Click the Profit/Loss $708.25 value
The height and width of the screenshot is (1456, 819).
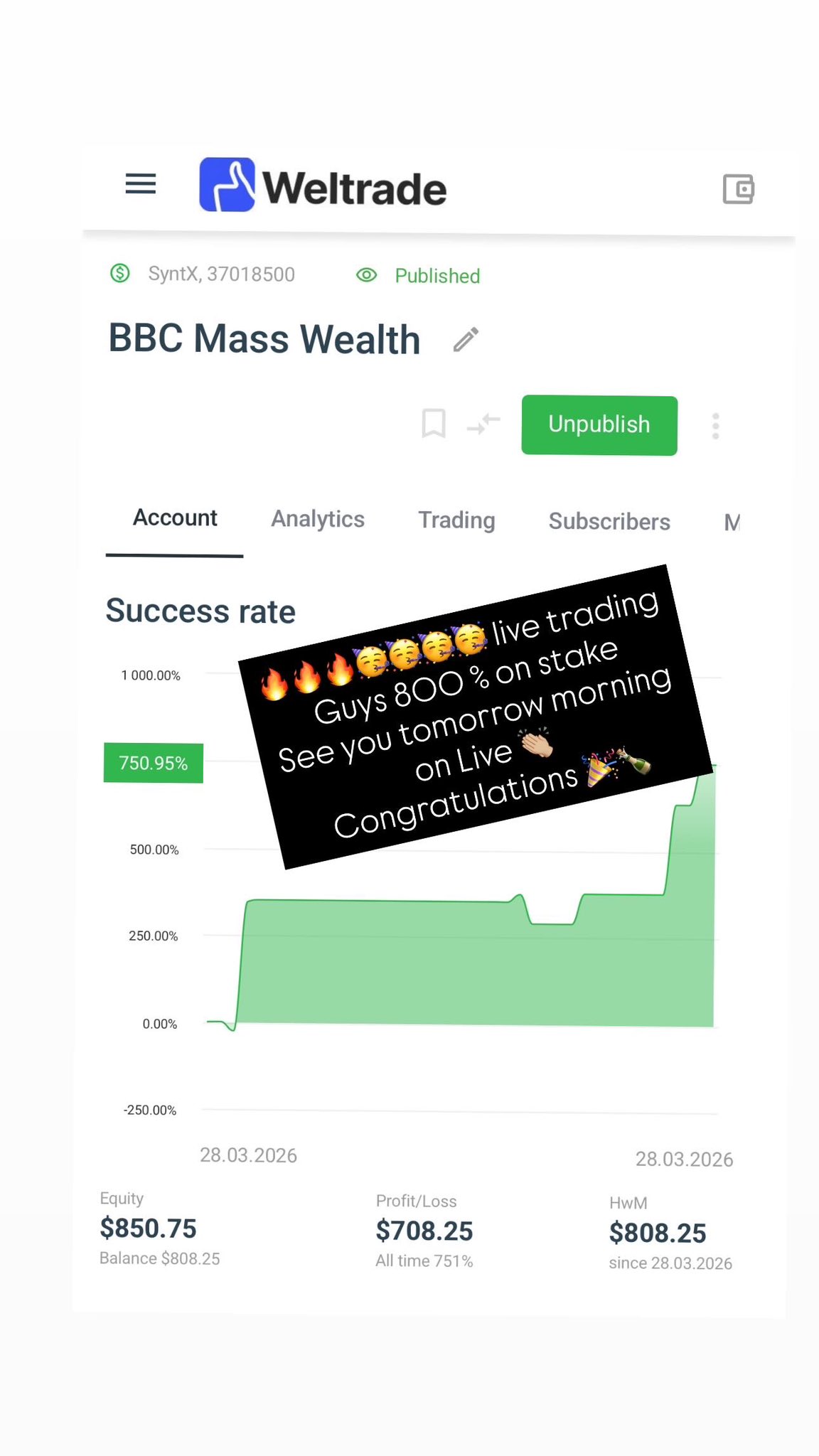point(424,1231)
